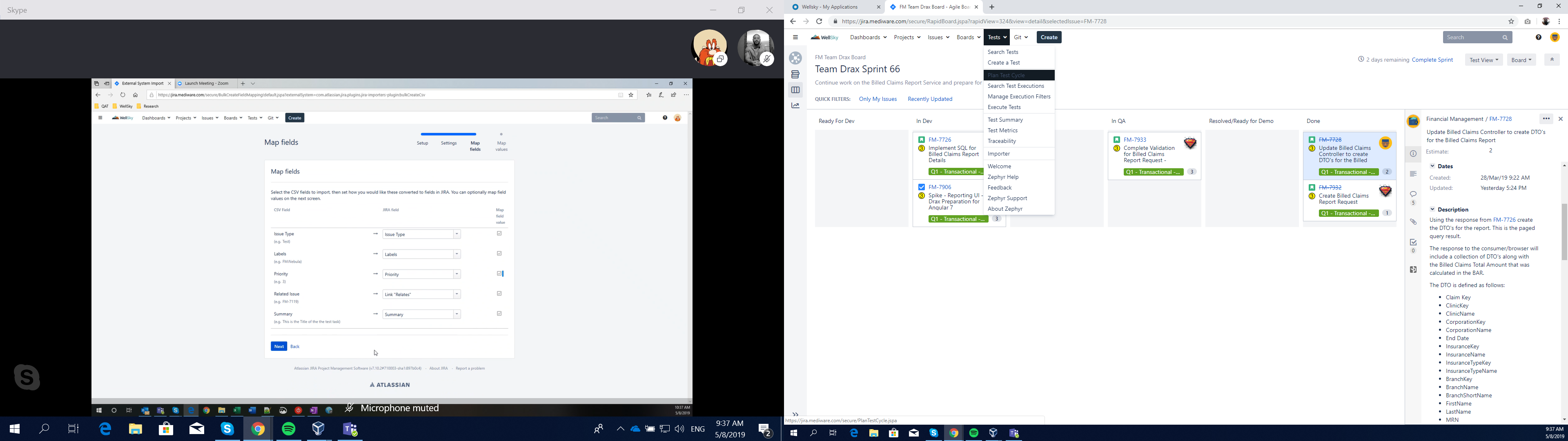Screen dimensions: 1568x441
Task: Select Plan Test Cycle menu item
Action: [x=1019, y=76]
